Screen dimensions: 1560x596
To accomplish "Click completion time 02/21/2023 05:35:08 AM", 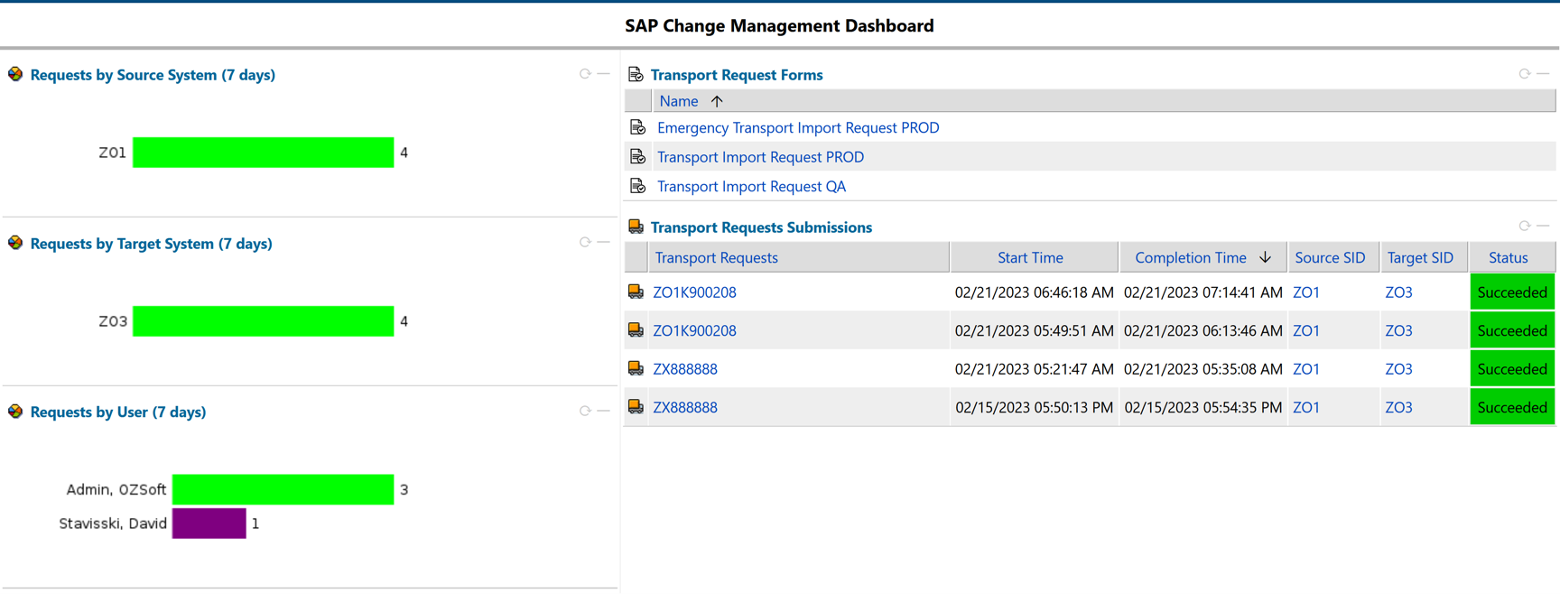I will pyautogui.click(x=1203, y=369).
